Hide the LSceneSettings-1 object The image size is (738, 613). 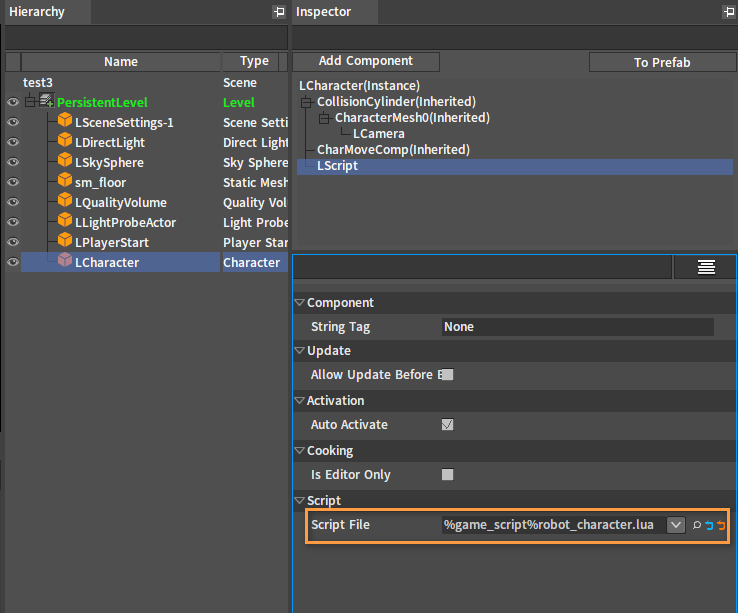click(13, 122)
